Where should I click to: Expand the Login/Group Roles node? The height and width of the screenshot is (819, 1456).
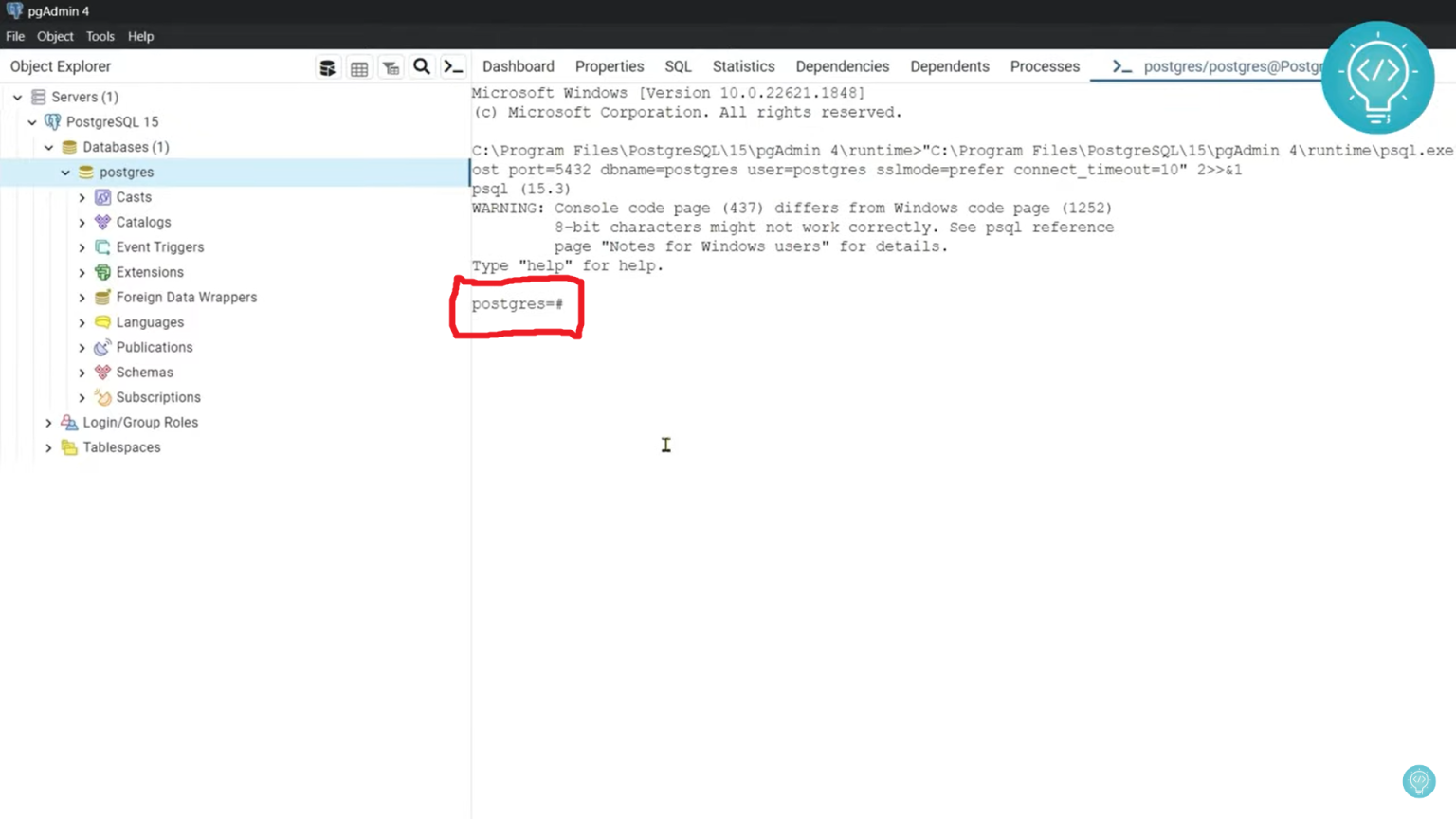(x=48, y=423)
